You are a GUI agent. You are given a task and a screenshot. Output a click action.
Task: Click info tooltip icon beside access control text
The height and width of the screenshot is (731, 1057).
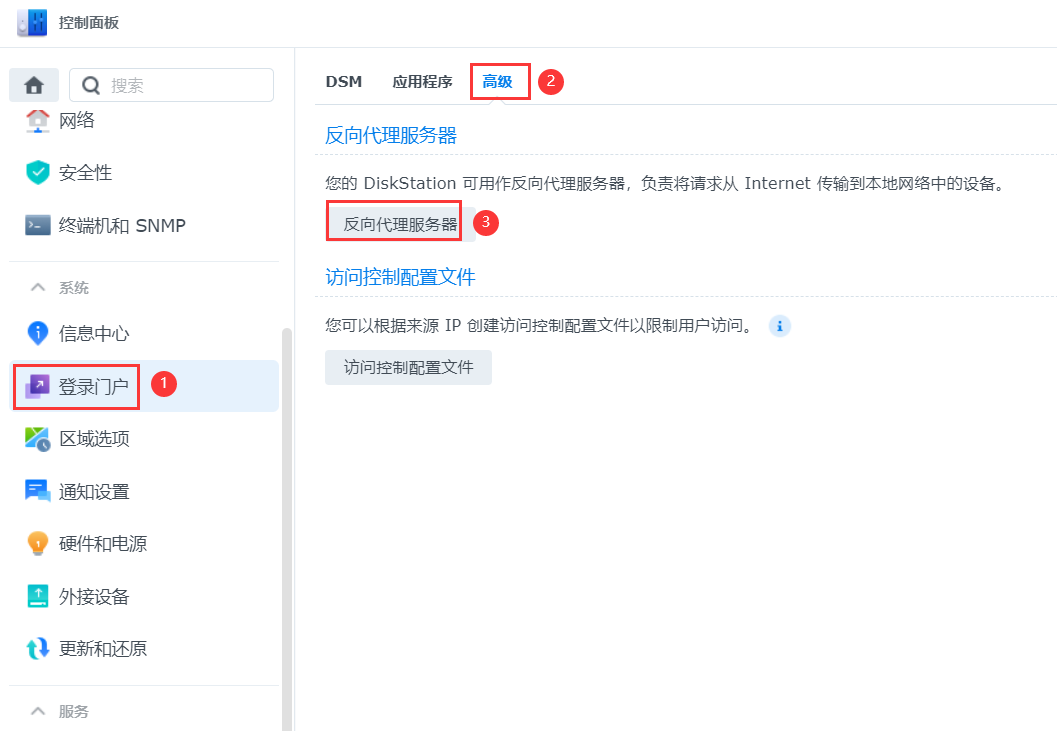[x=780, y=326]
